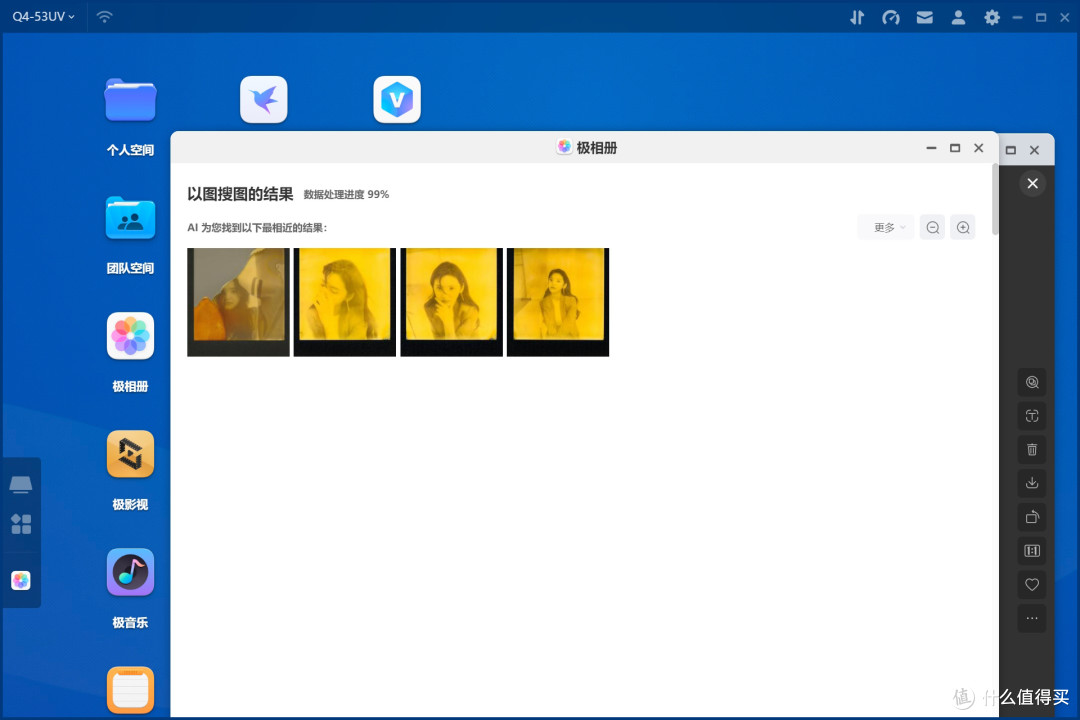The width and height of the screenshot is (1080, 720).
Task: Open the first search result photo
Action: pyautogui.click(x=238, y=302)
